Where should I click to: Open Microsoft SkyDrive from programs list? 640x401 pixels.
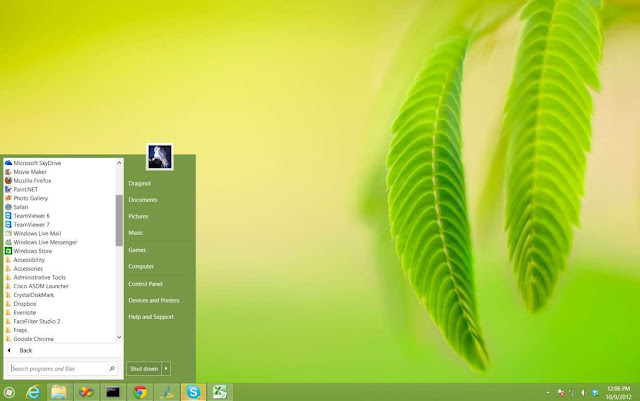click(33, 163)
